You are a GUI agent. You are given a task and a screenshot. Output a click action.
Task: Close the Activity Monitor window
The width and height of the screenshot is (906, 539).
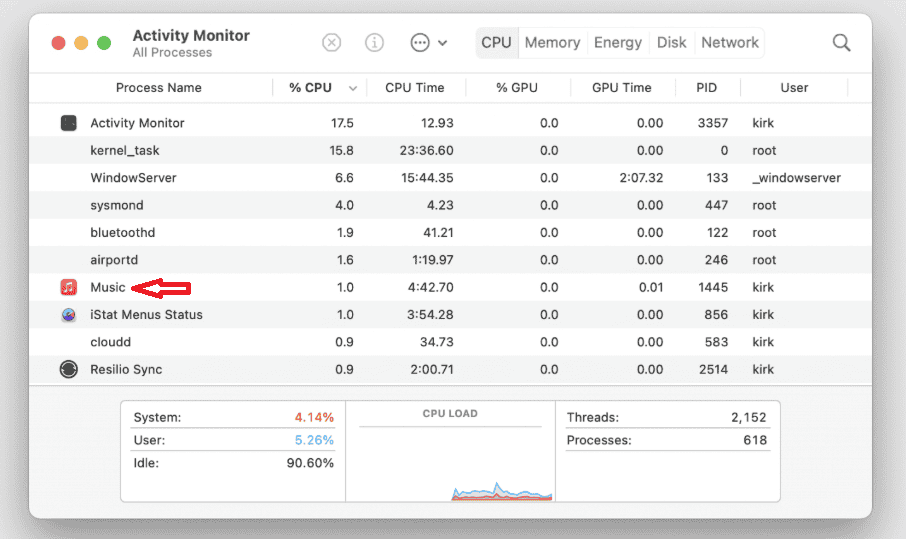point(58,43)
